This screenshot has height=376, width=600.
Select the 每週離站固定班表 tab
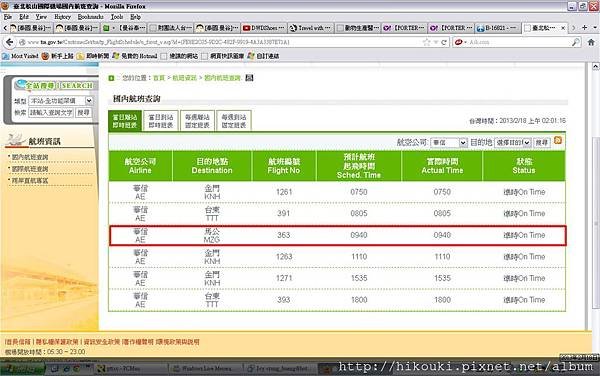pos(197,121)
